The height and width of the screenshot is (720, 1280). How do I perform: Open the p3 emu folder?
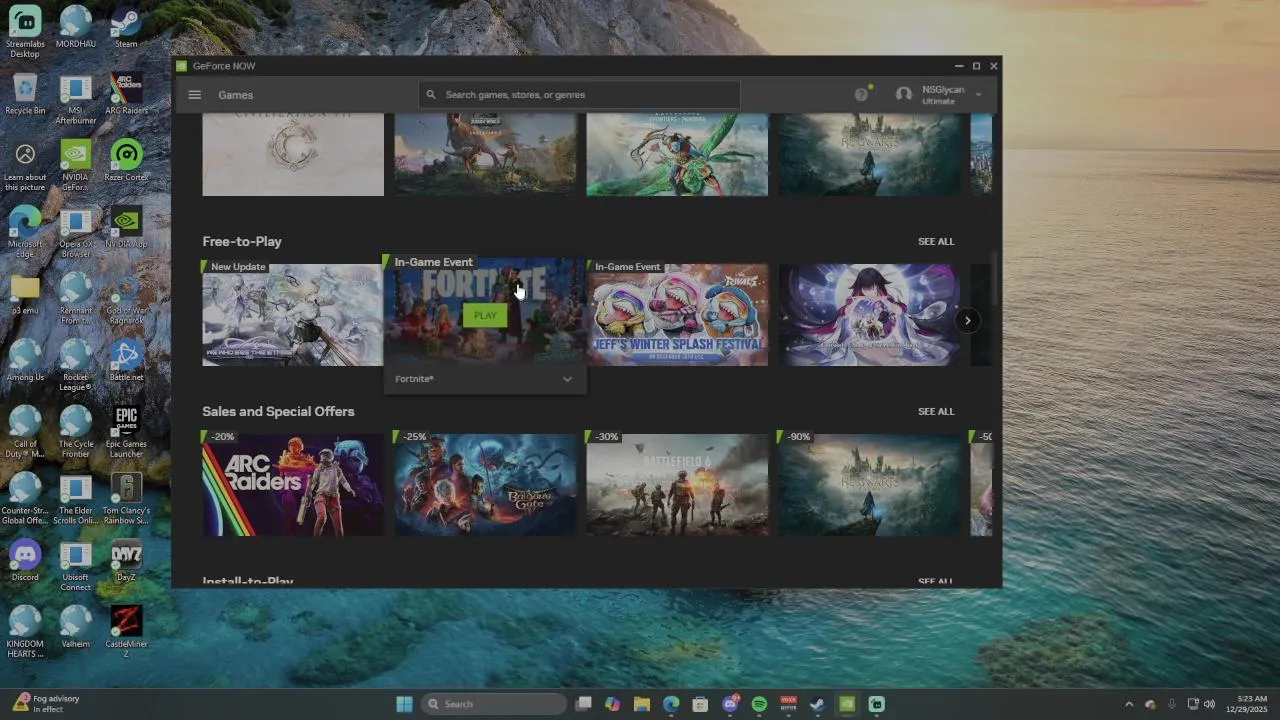(x=25, y=294)
